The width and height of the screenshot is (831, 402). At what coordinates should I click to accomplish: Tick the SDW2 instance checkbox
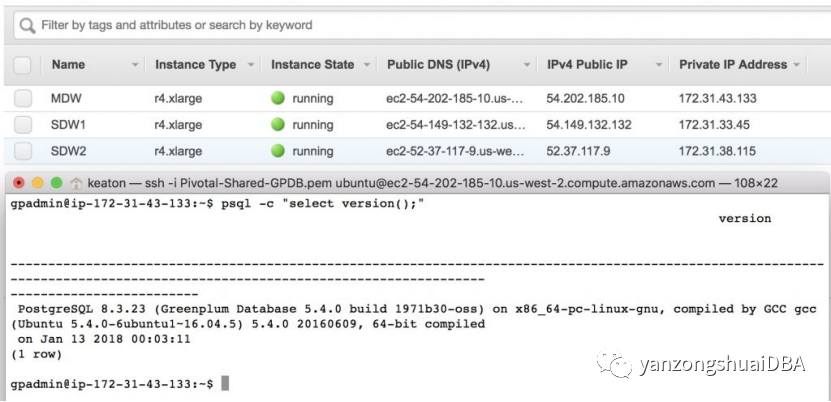coord(22,151)
